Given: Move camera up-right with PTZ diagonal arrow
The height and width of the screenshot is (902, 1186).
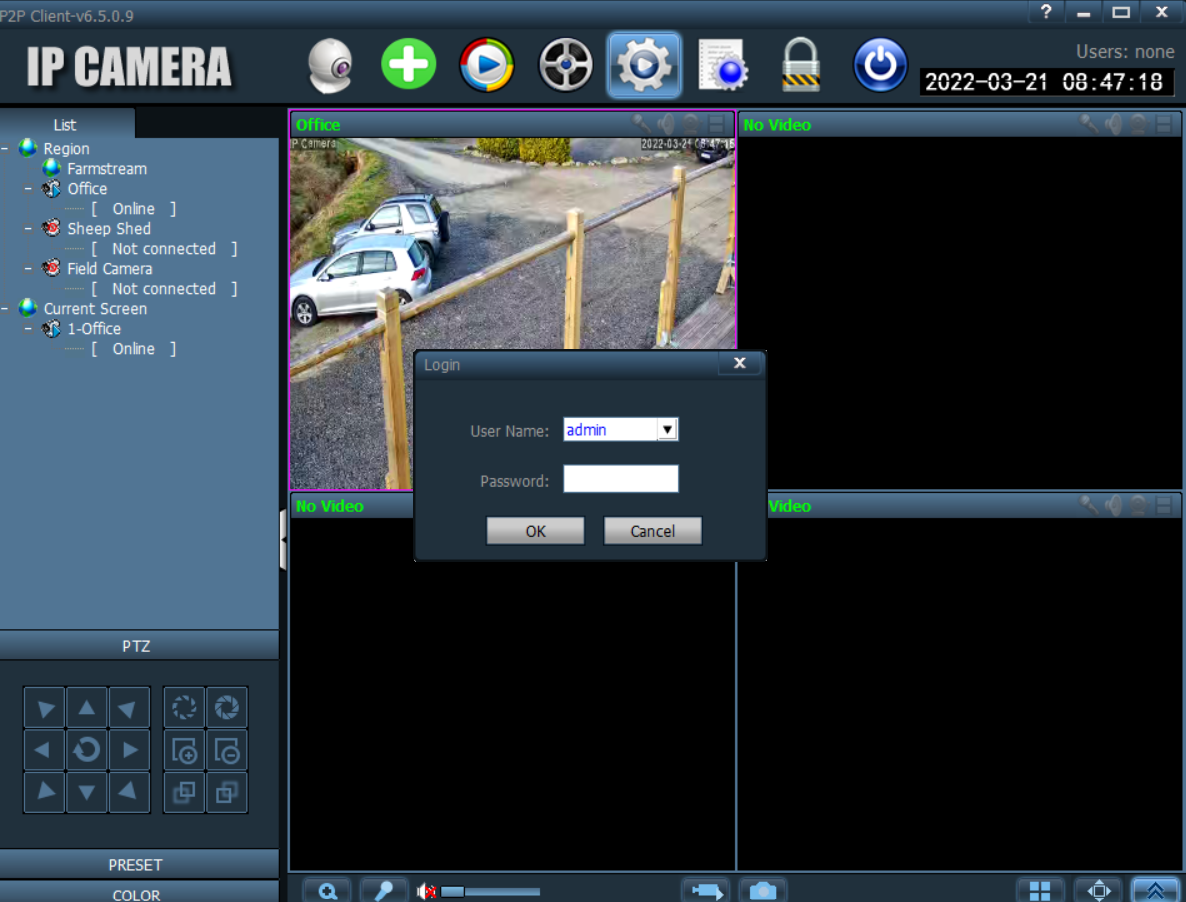Looking at the screenshot, I should (x=129, y=708).
